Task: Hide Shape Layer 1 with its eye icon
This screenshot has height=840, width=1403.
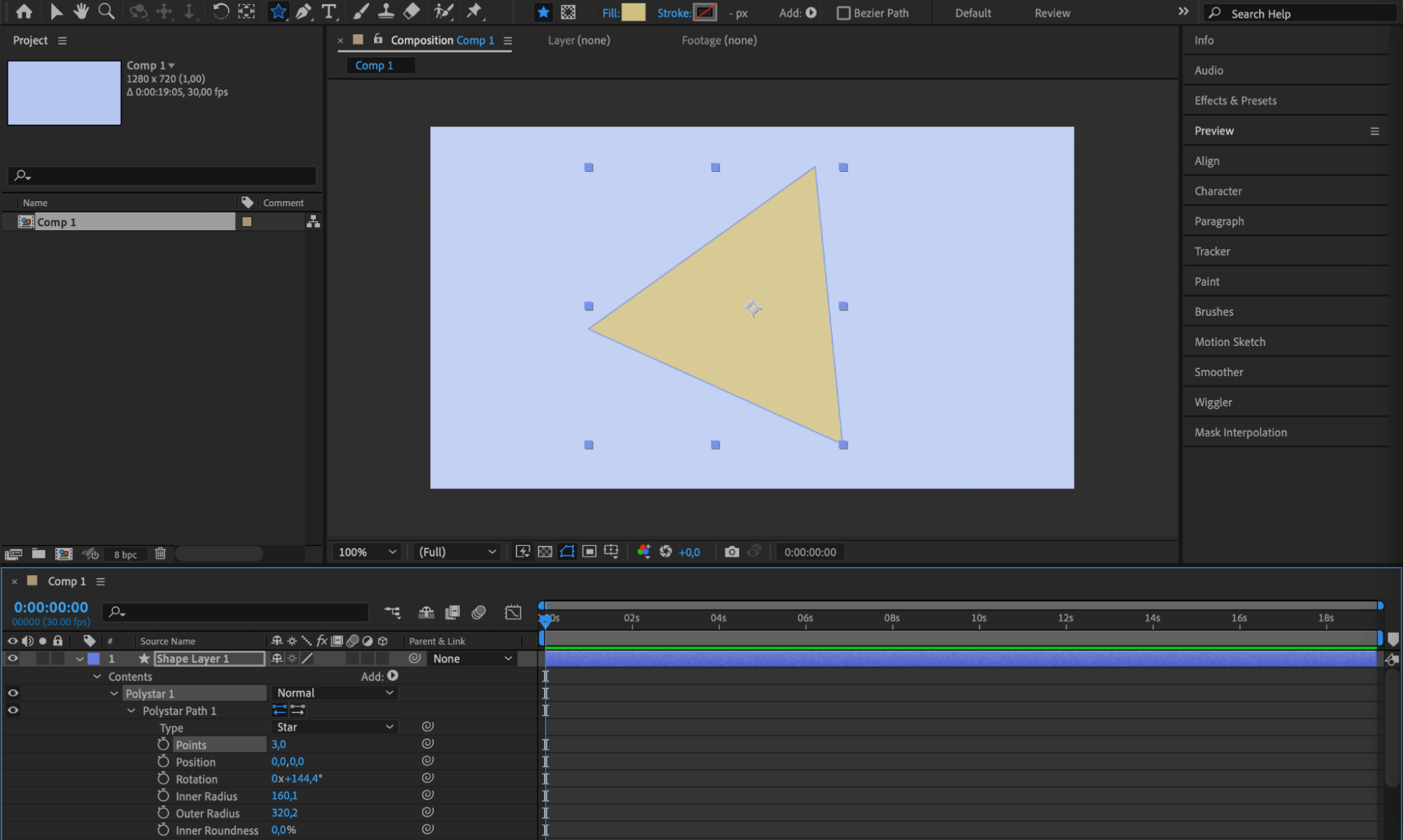Action: click(13, 658)
